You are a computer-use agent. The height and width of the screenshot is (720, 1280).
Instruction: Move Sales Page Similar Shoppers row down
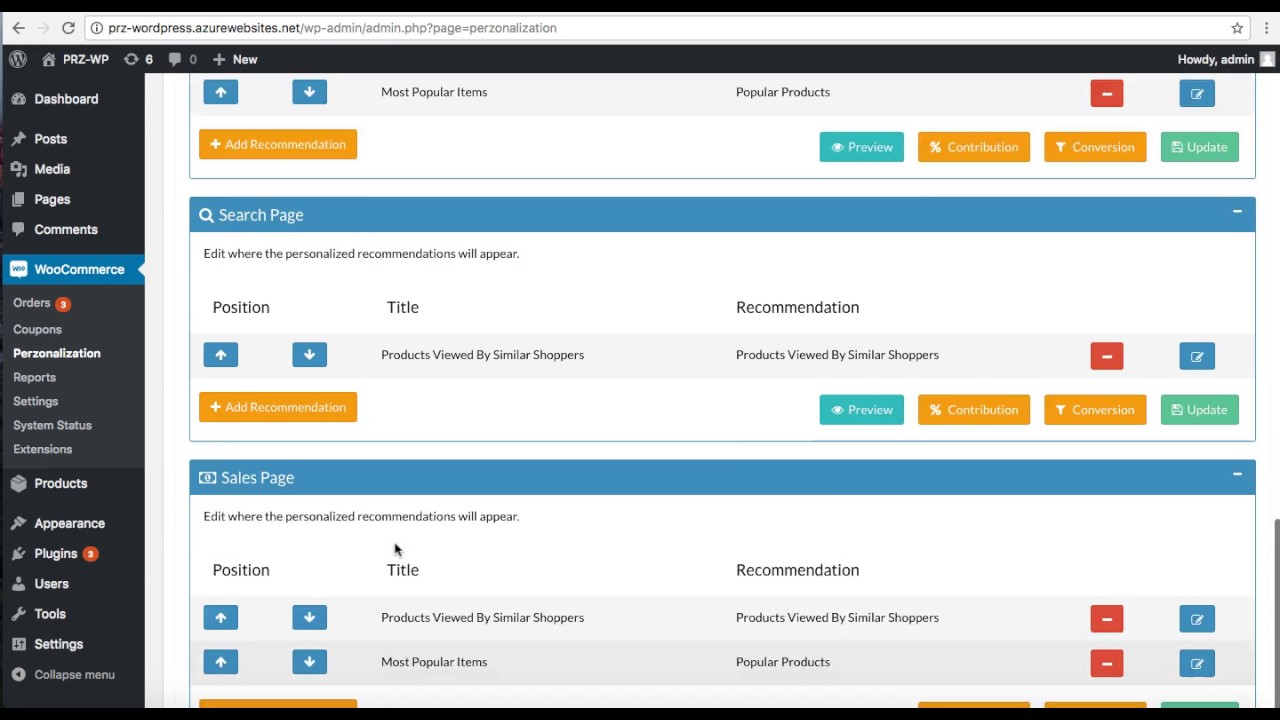coord(309,618)
